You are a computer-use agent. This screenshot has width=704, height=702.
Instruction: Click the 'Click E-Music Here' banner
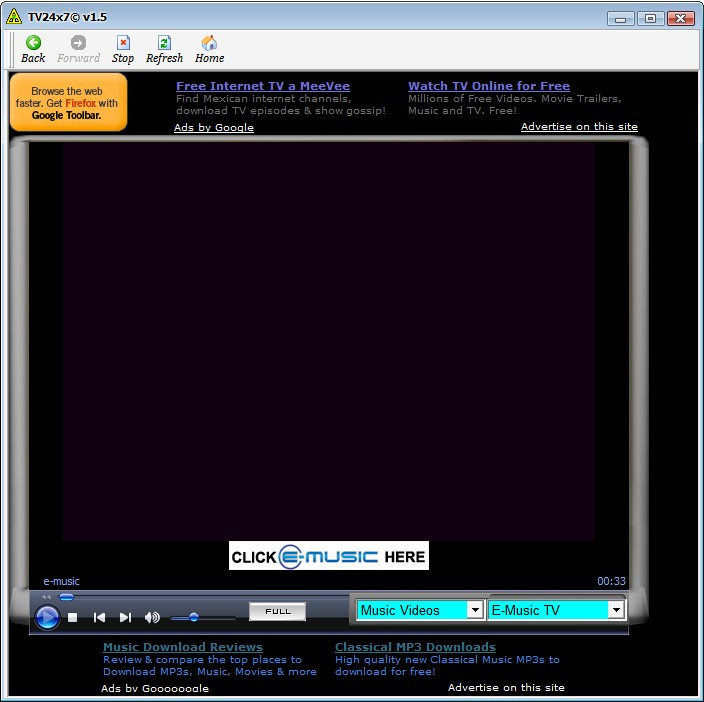point(329,556)
